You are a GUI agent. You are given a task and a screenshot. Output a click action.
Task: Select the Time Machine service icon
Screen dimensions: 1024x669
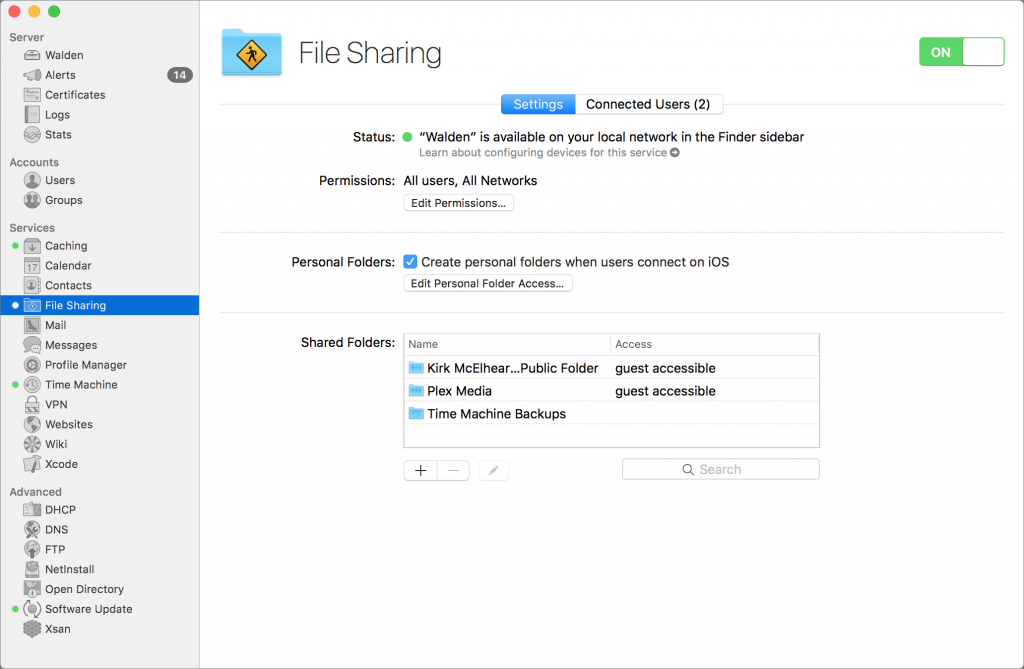point(32,385)
